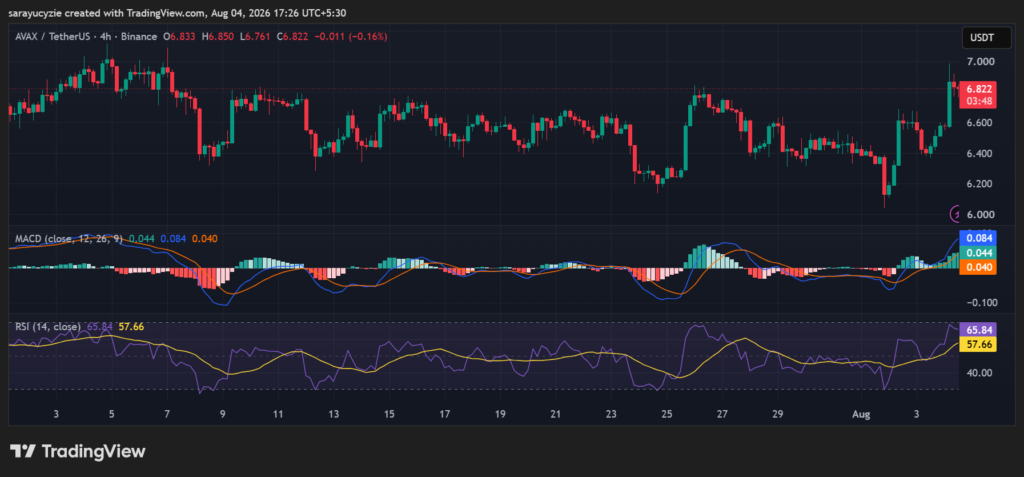
Task: Click the high price value H6.850
Action: point(217,37)
